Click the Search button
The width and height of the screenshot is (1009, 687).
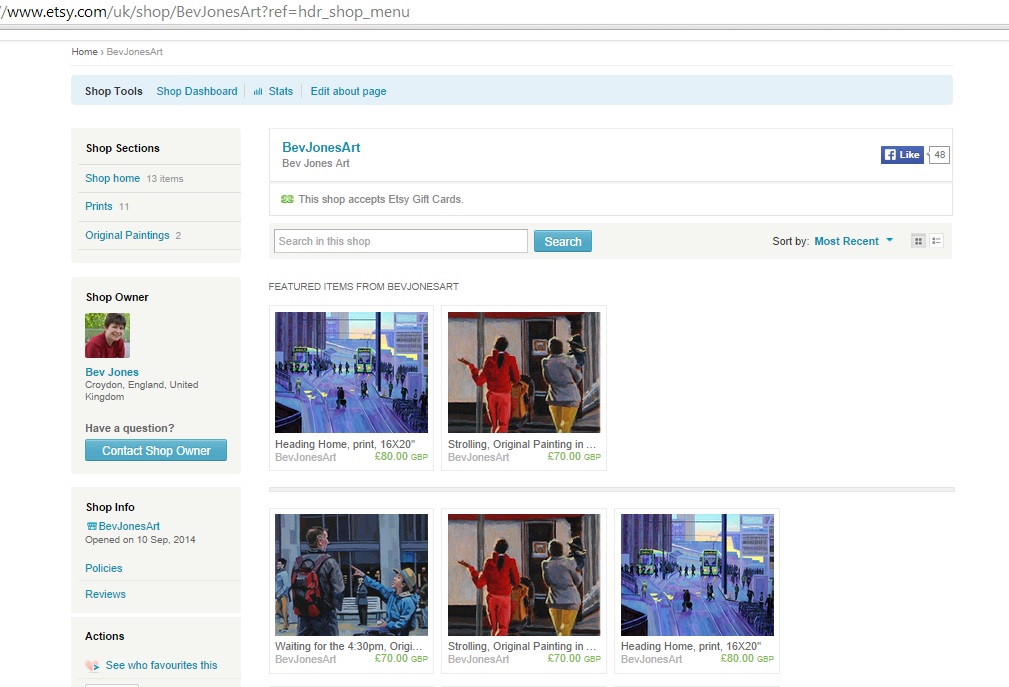562,241
